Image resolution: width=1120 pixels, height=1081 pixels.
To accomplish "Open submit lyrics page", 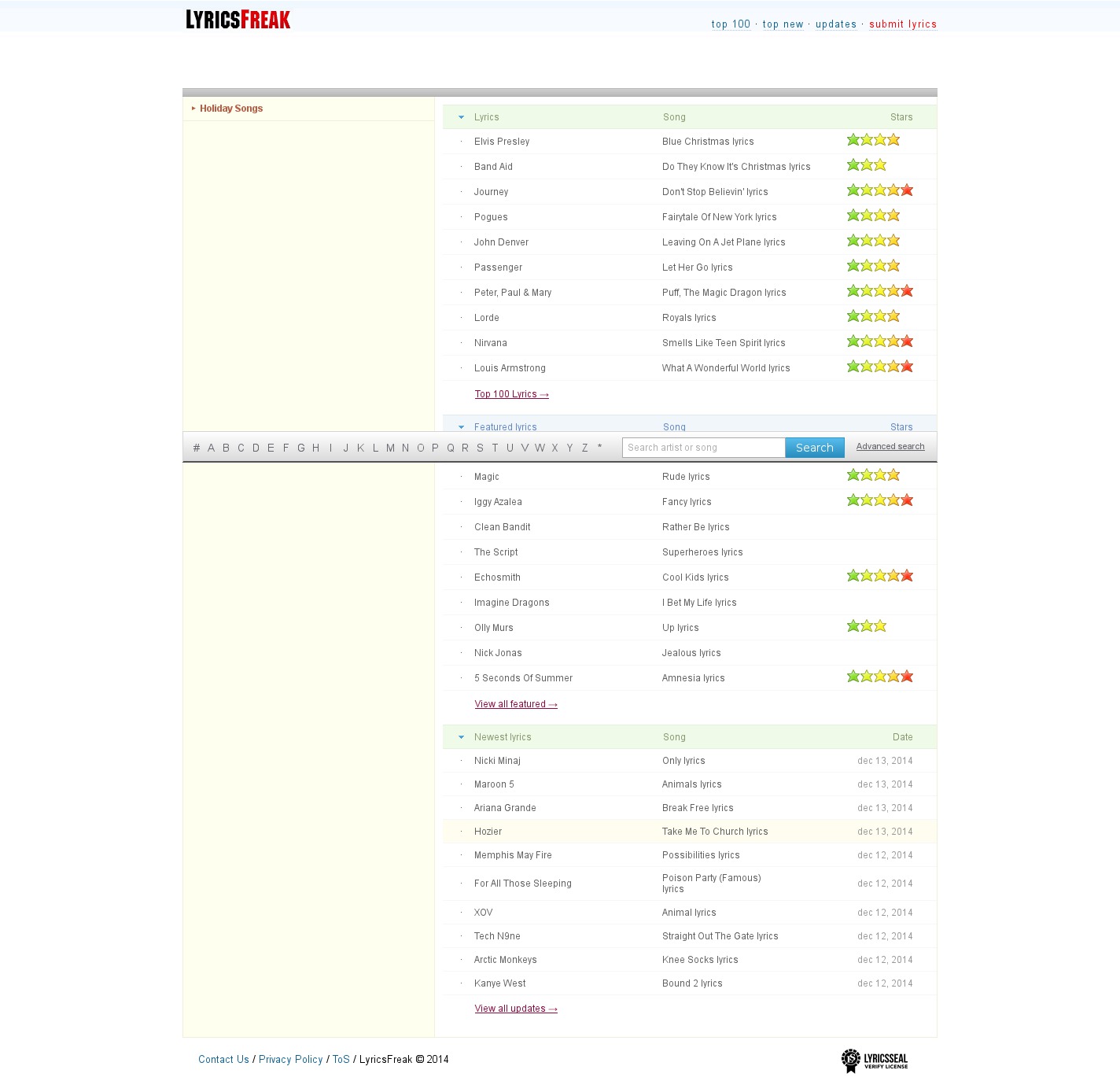I will point(903,24).
